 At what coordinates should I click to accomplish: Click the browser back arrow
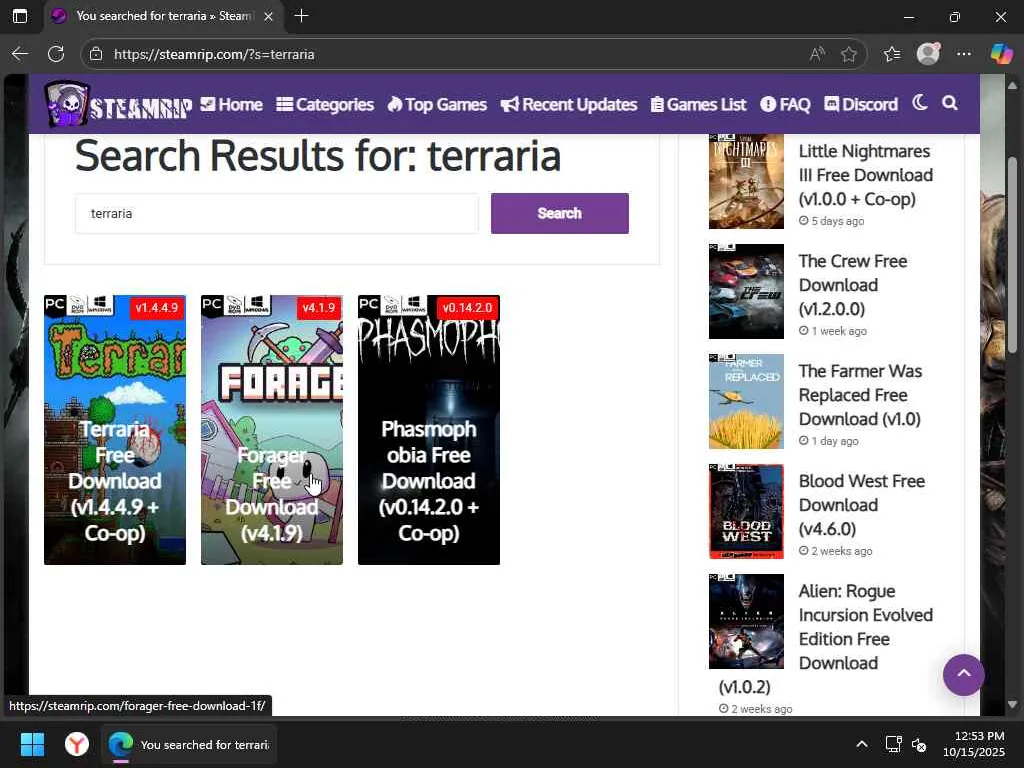(x=20, y=54)
